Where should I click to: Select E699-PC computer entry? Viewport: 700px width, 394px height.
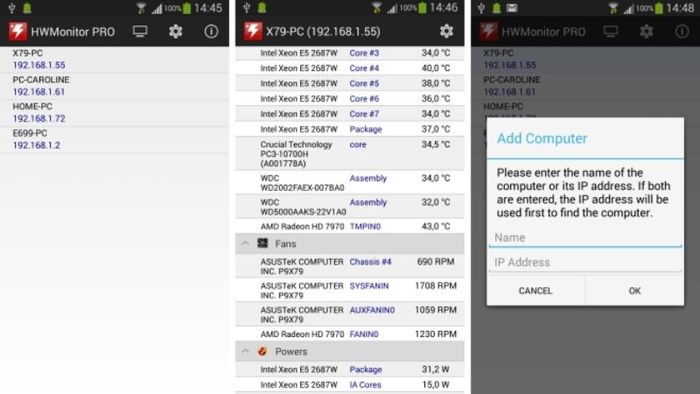tap(114, 139)
